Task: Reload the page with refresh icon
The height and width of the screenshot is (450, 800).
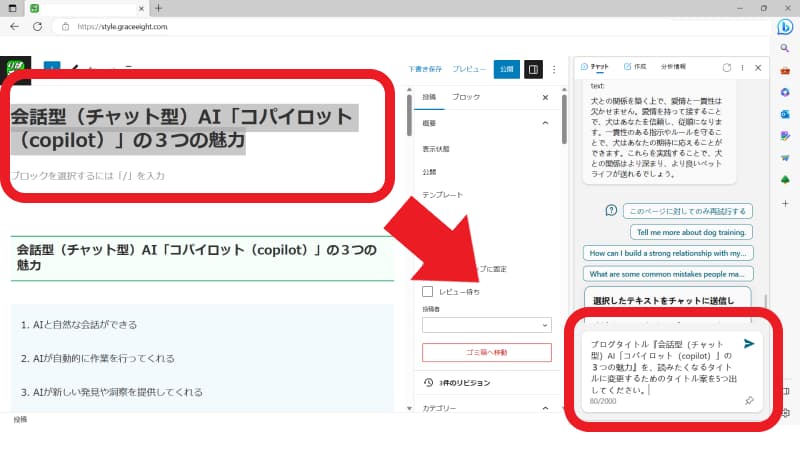Action: click(x=37, y=27)
